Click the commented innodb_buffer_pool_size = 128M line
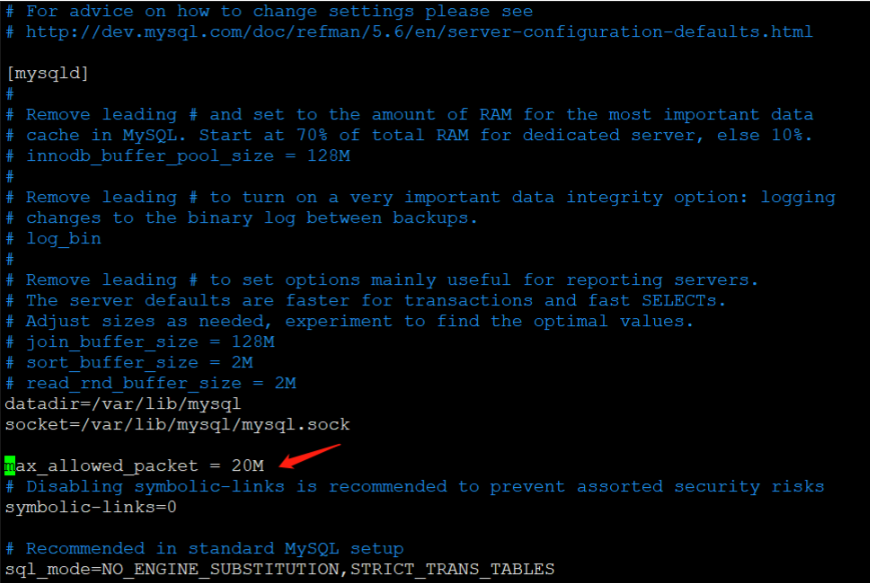 tap(178, 156)
